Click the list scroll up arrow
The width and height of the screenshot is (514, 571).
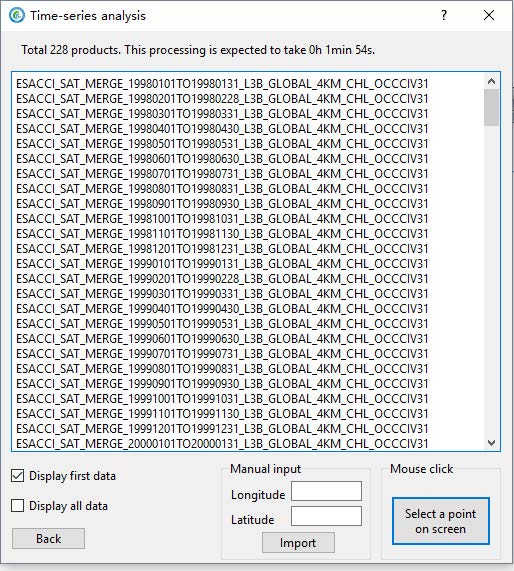[491, 81]
